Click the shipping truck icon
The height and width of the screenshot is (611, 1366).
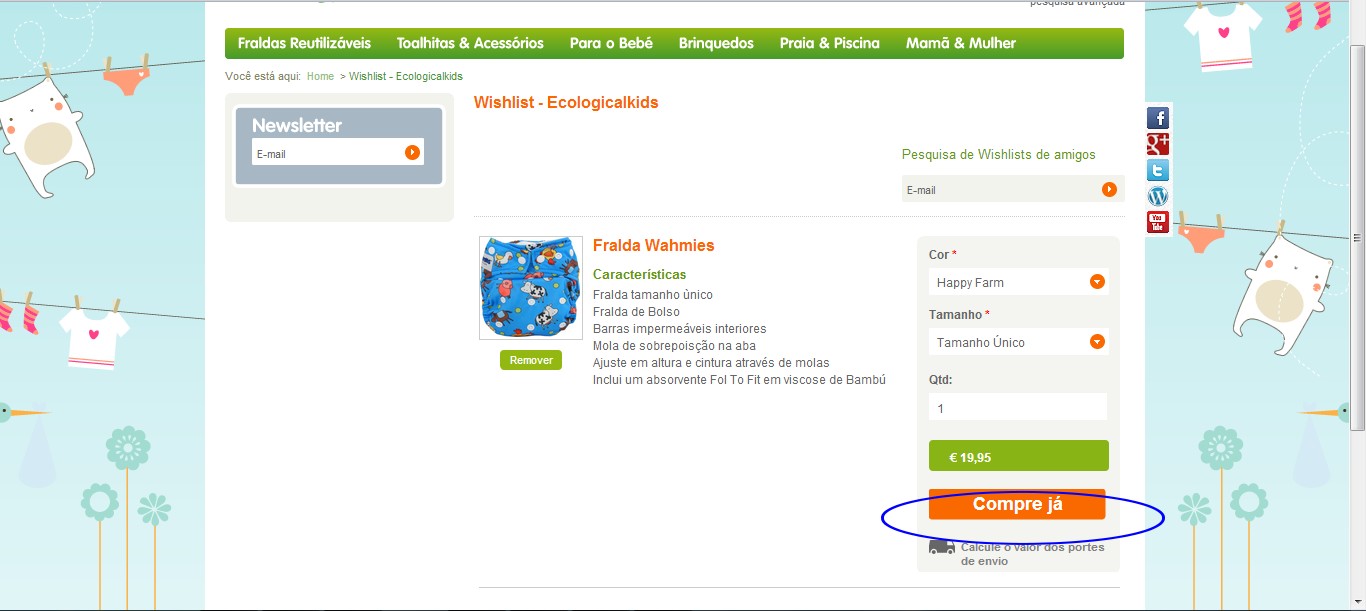pos(942,548)
